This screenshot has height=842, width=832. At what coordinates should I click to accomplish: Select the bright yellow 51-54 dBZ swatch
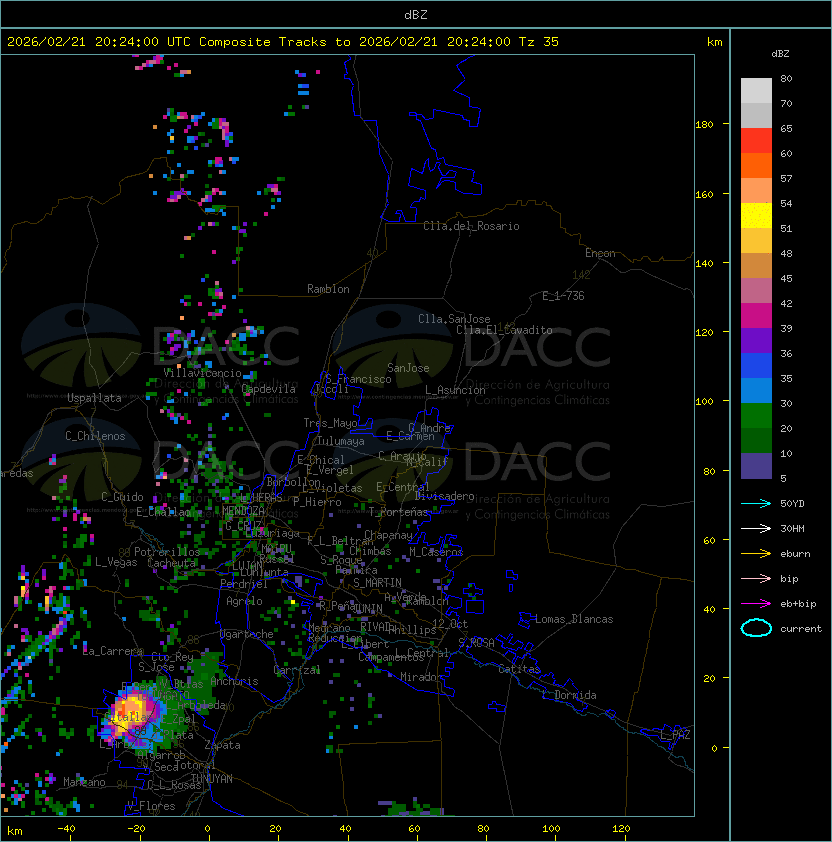pos(756,216)
